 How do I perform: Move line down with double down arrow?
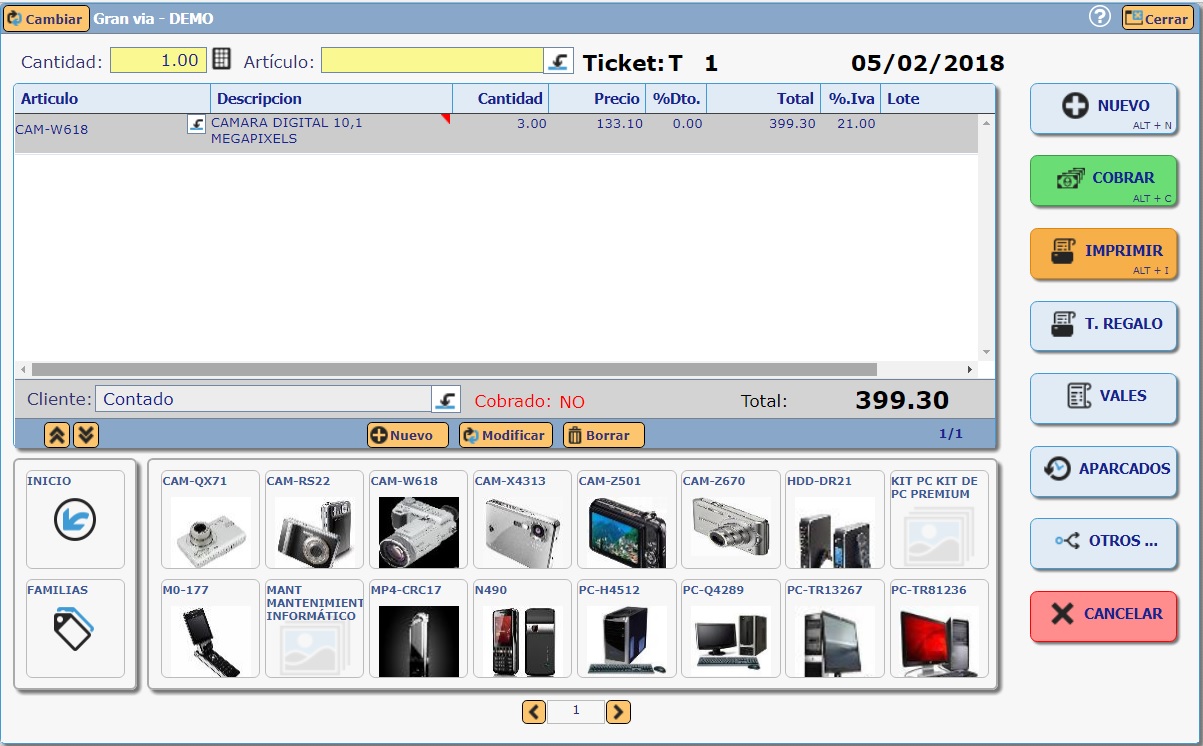tap(87, 435)
